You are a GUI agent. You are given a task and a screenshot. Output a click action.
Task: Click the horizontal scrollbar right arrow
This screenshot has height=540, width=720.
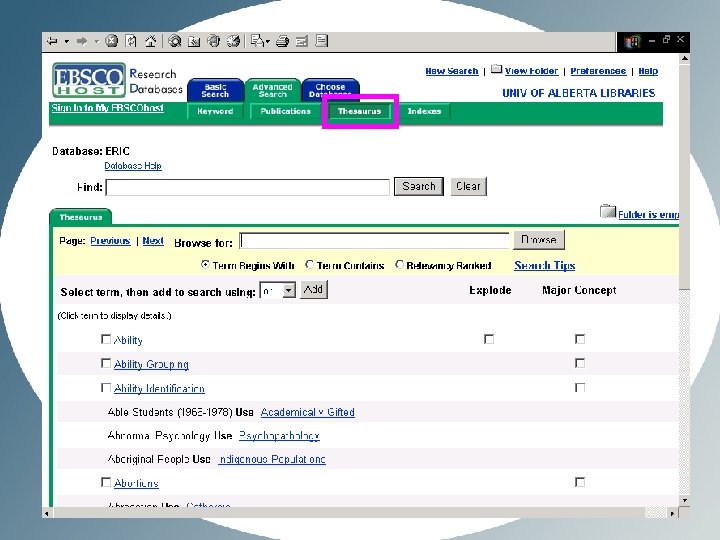click(673, 513)
